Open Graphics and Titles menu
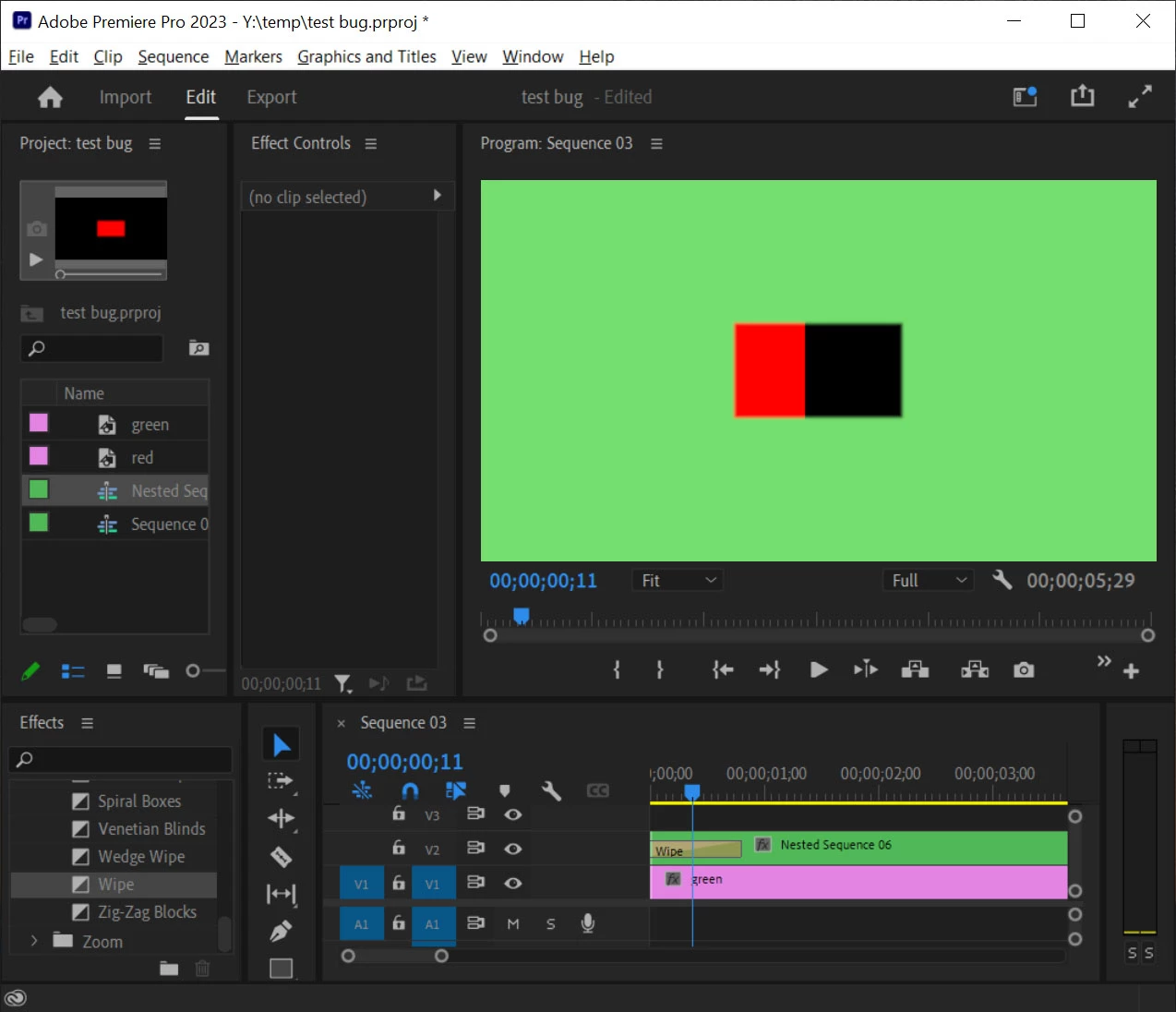The width and height of the screenshot is (1176, 1012). tap(366, 56)
